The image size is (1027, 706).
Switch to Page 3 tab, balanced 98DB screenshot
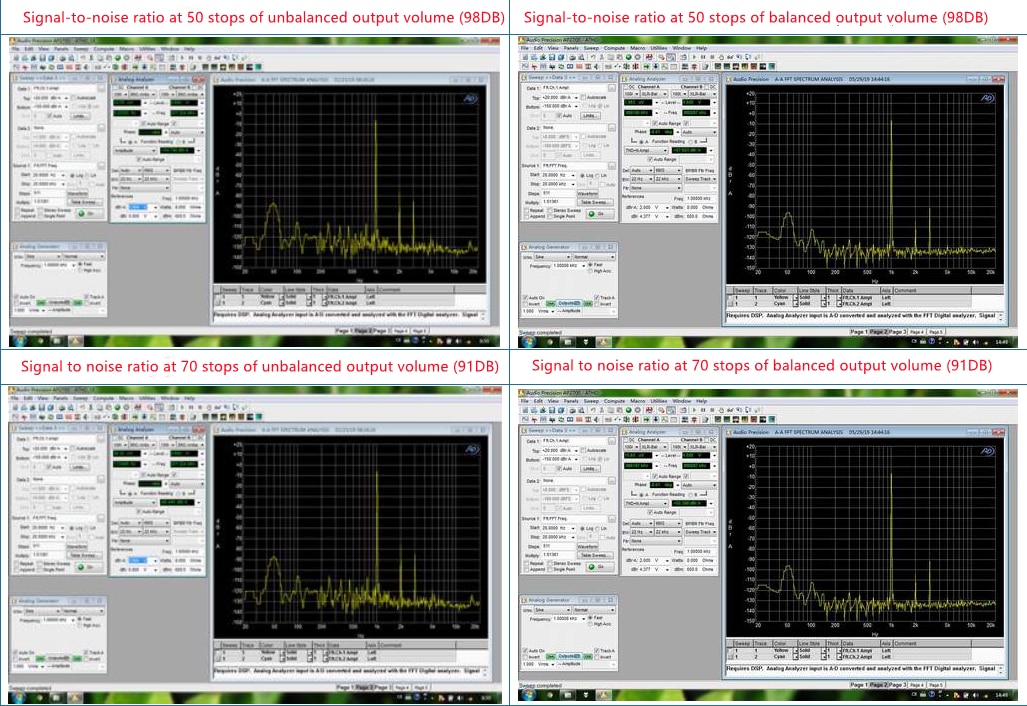point(897,332)
